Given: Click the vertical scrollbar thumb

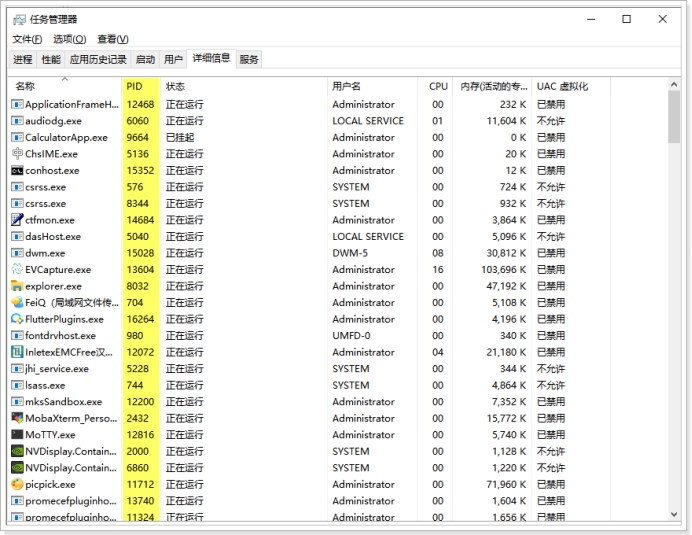Looking at the screenshot, I should pos(674,117).
